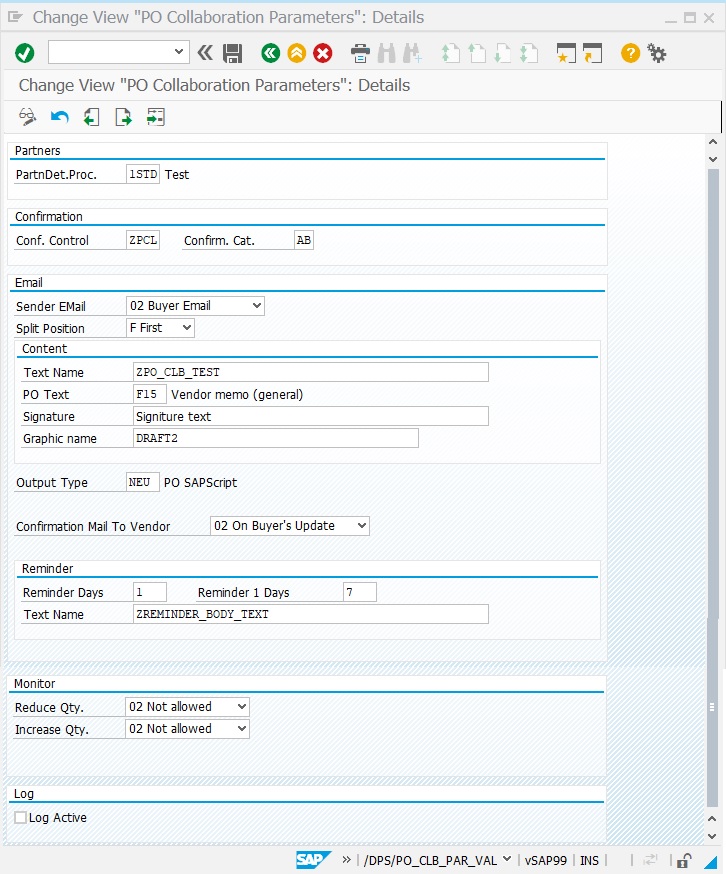Click the SAP logo in status bar
Image resolution: width=726 pixels, height=874 pixels.
[x=313, y=860]
